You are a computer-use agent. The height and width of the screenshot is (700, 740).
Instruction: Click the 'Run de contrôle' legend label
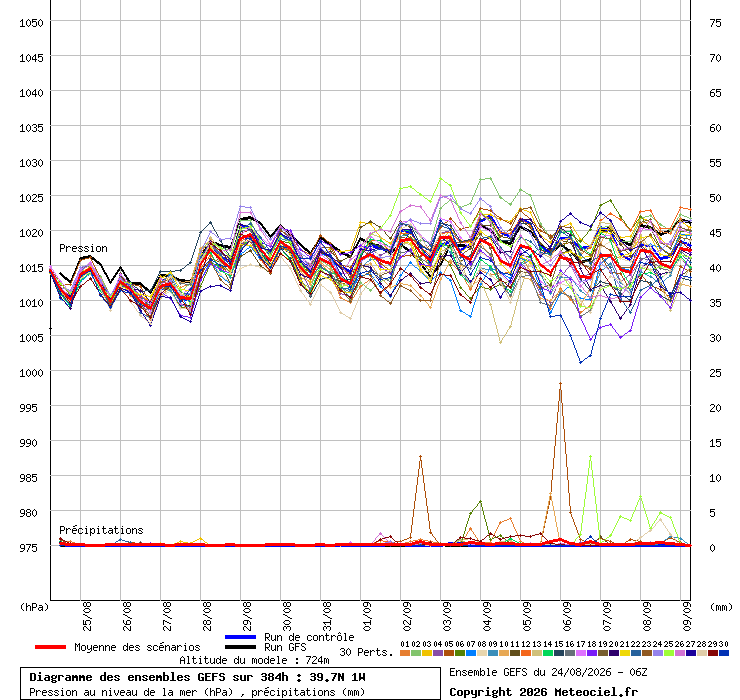pos(309,637)
